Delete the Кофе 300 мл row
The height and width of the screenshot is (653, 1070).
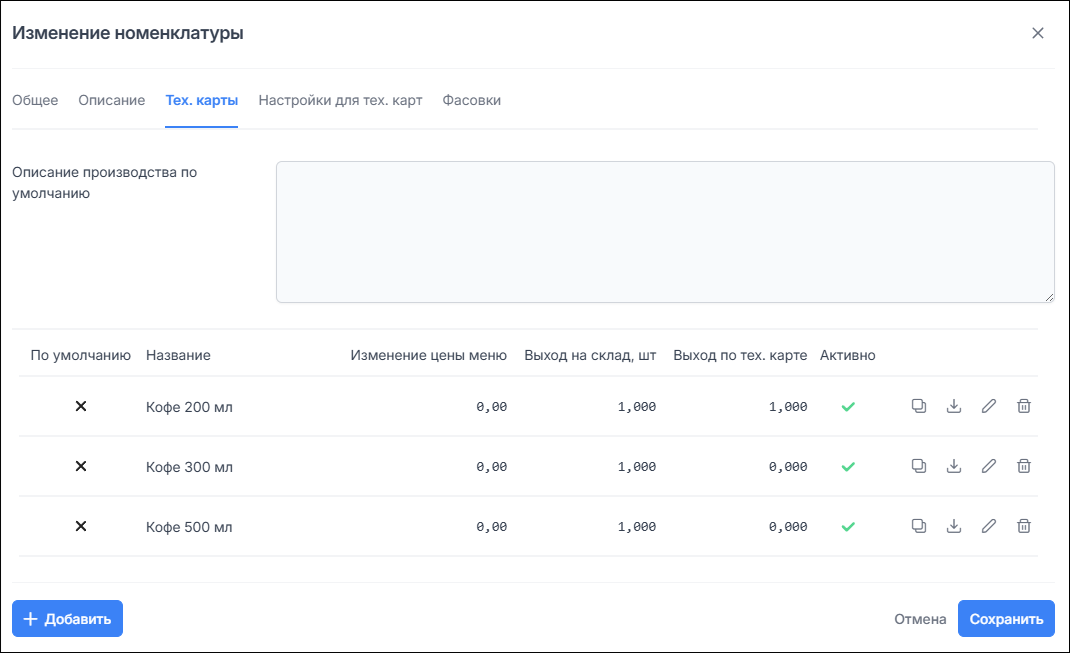click(1024, 466)
